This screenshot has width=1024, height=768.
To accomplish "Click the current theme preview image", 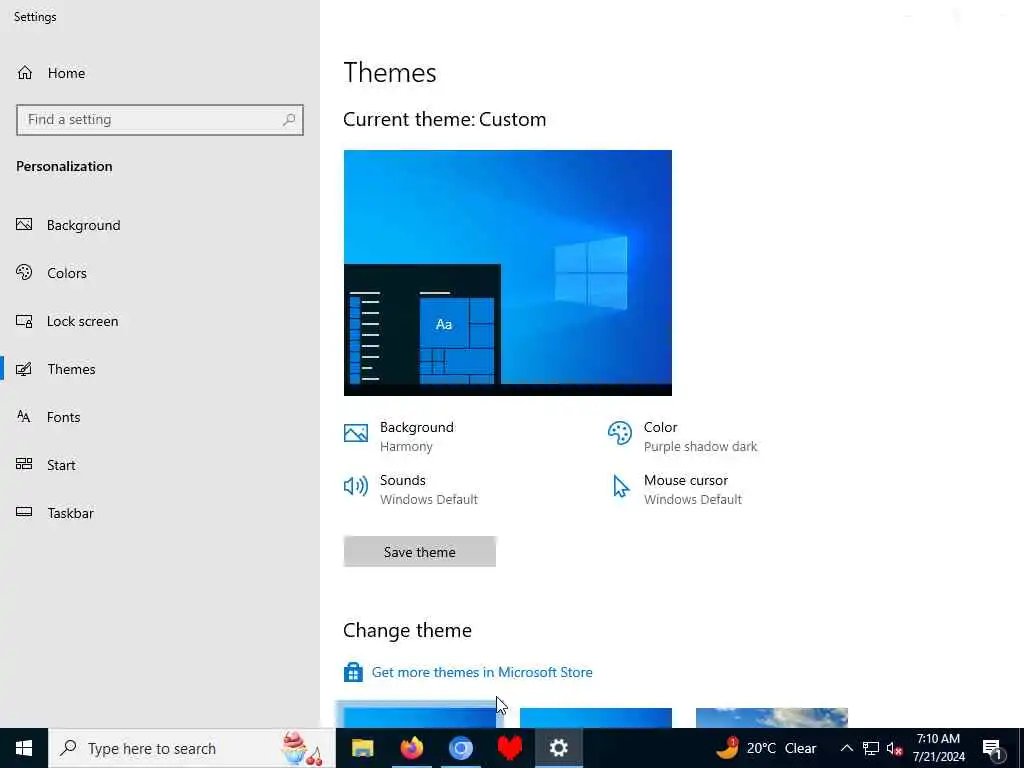I will (507, 273).
